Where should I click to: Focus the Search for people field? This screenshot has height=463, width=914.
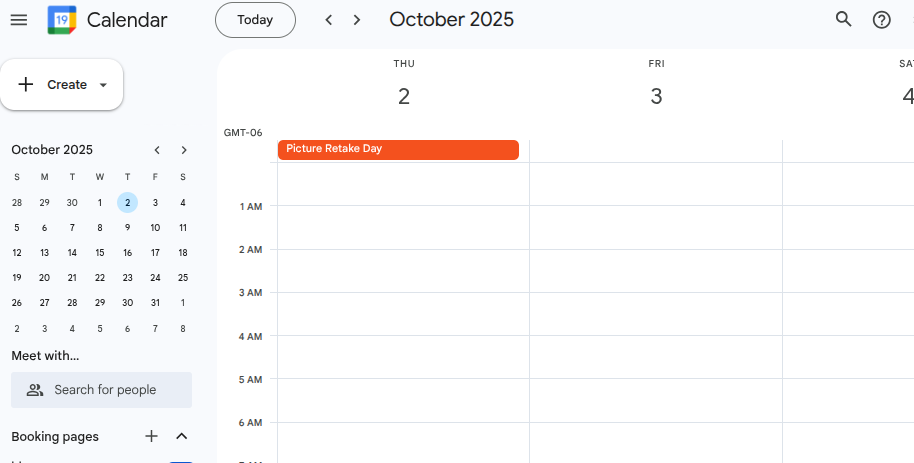click(102, 390)
